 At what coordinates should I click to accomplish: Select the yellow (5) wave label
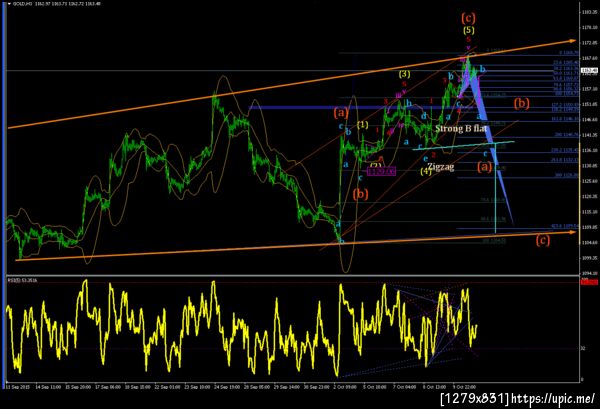tap(468, 30)
